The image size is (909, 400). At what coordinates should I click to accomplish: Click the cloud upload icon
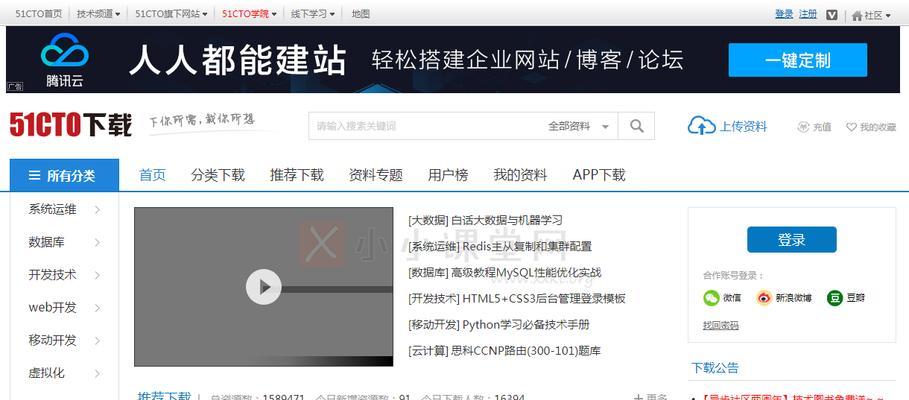[701, 126]
